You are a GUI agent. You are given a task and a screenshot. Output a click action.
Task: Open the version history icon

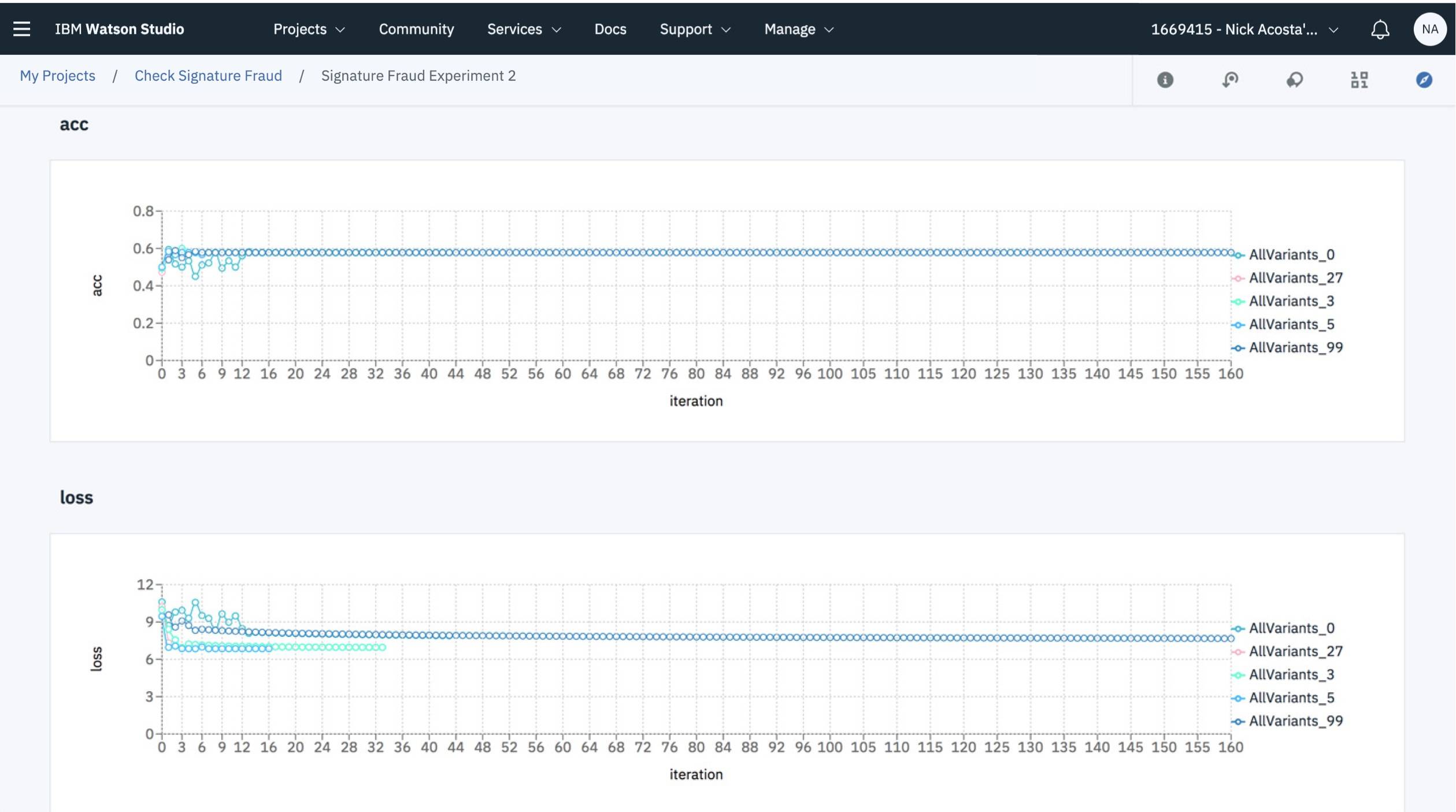point(1230,80)
